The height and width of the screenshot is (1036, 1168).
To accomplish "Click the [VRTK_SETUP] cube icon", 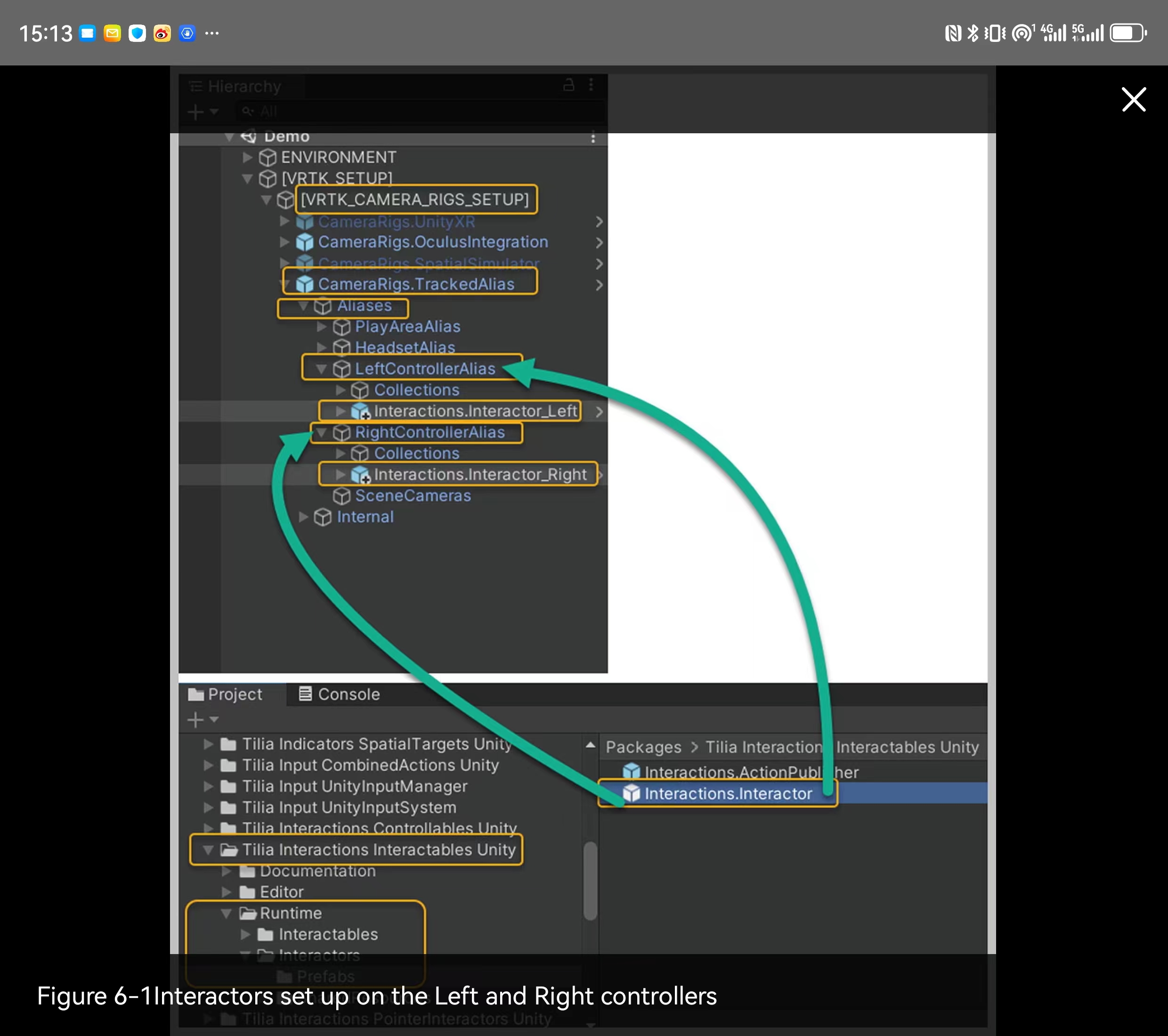I will tap(268, 179).
